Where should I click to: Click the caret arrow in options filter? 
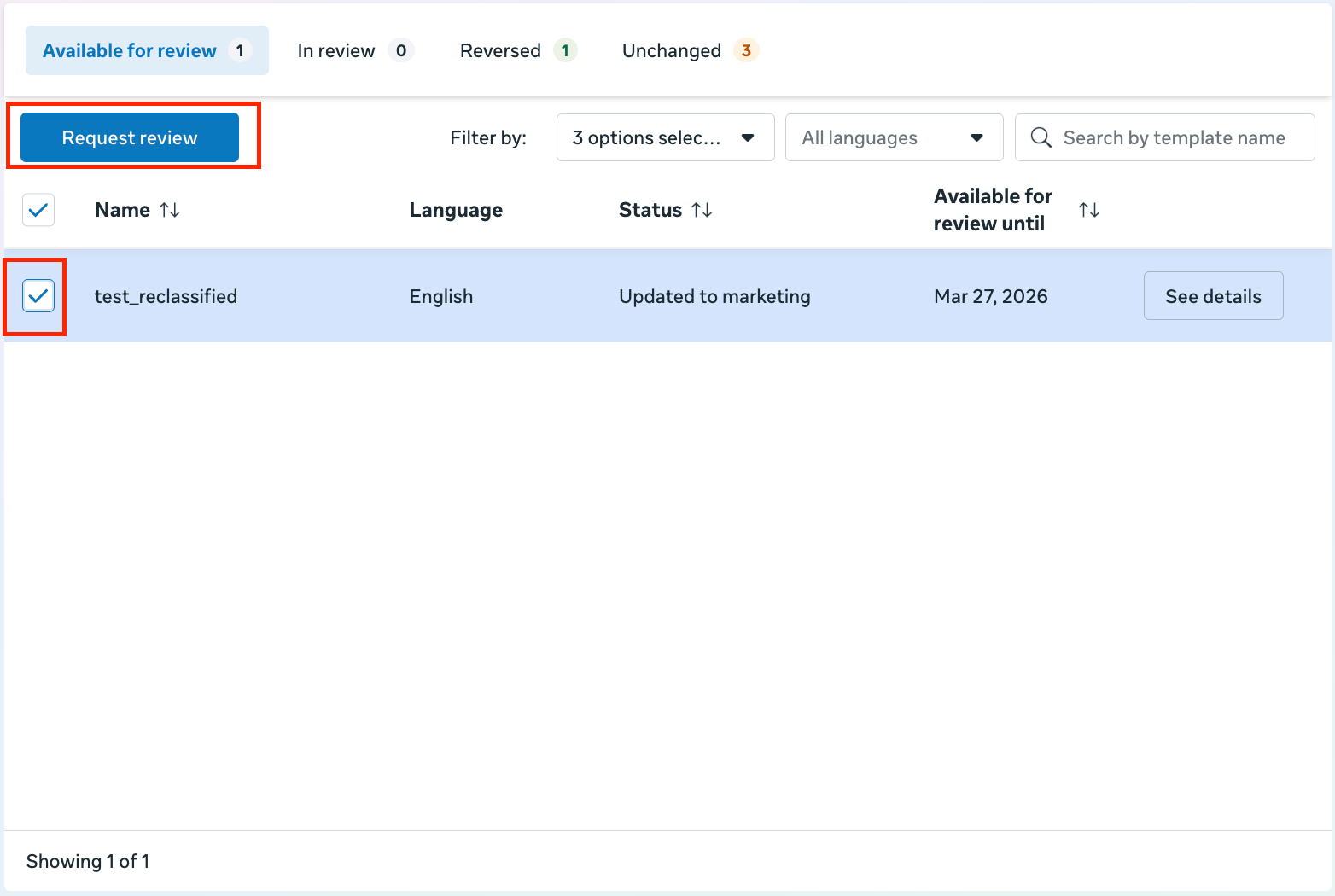(748, 137)
